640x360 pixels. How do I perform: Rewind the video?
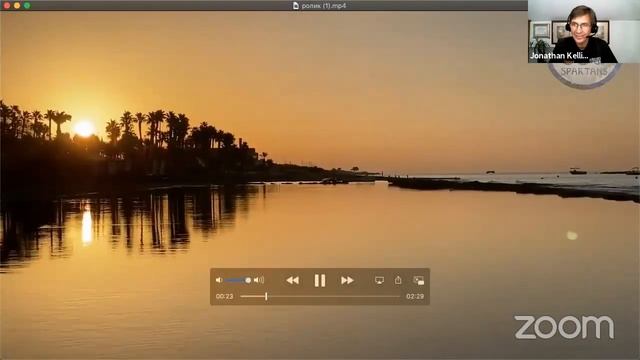[x=292, y=280]
